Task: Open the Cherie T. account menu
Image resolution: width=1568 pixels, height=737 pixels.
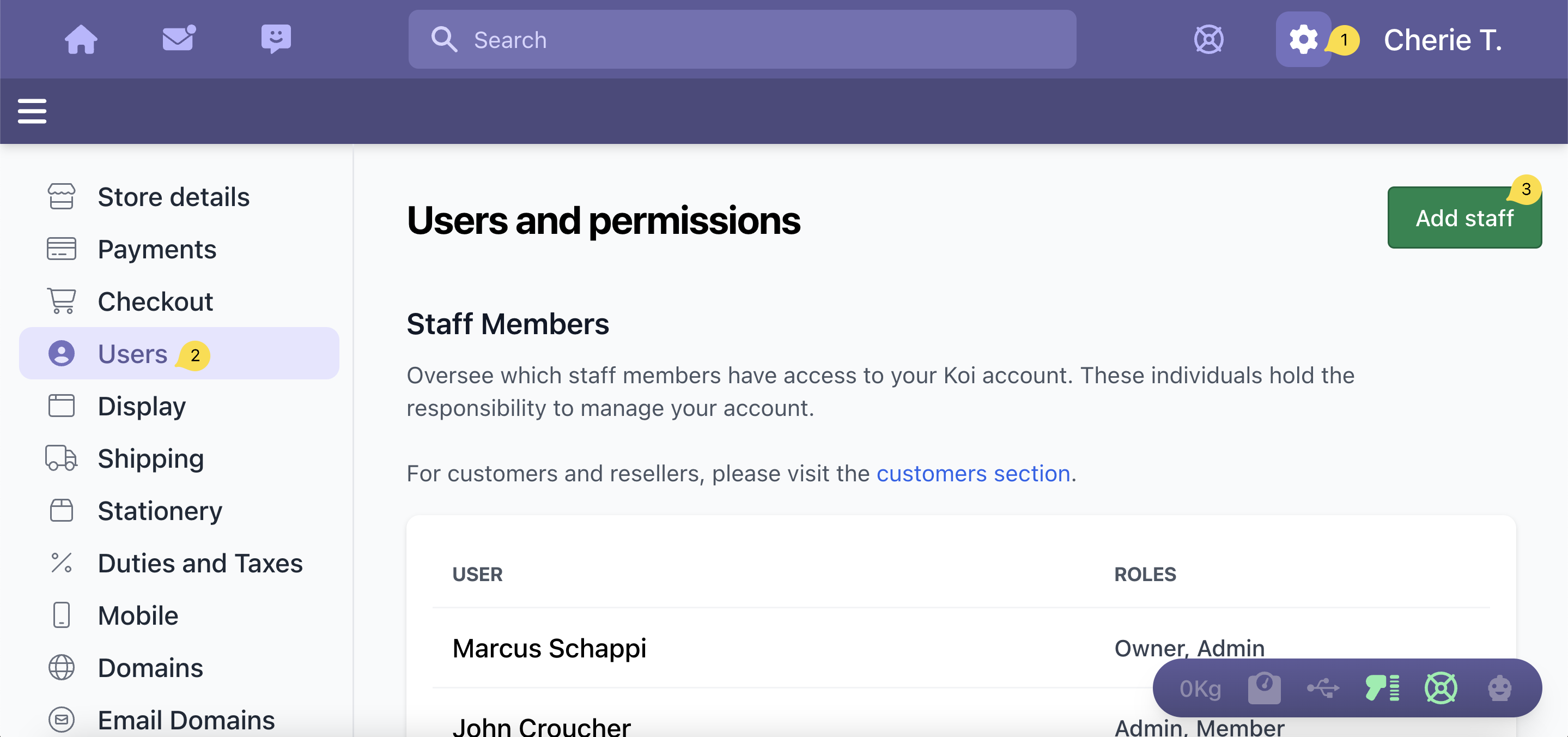Action: click(x=1442, y=40)
